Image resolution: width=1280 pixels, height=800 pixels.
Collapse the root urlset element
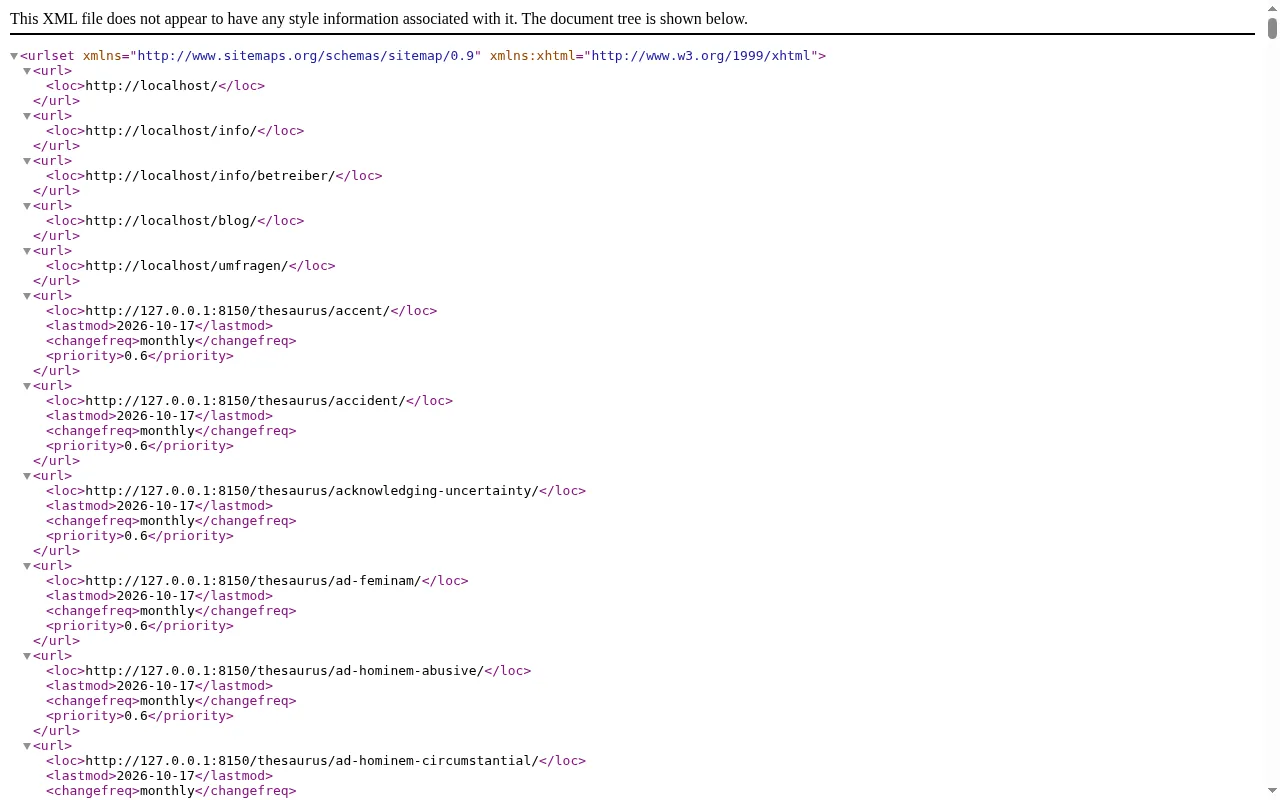[14, 56]
